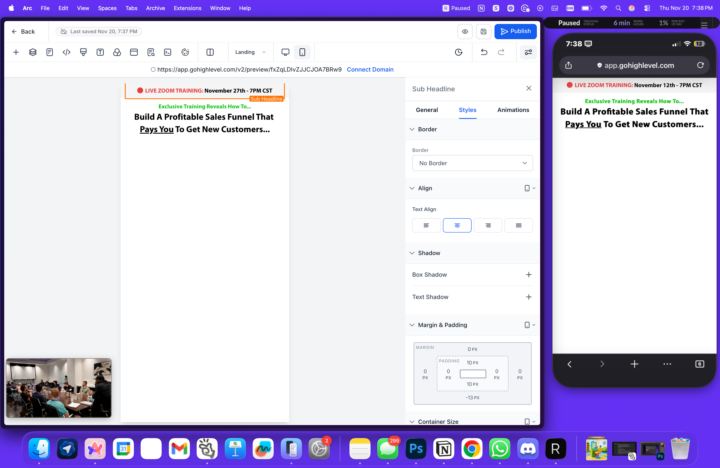Open the version history clock icon
The image size is (720, 468).
coord(458,52)
